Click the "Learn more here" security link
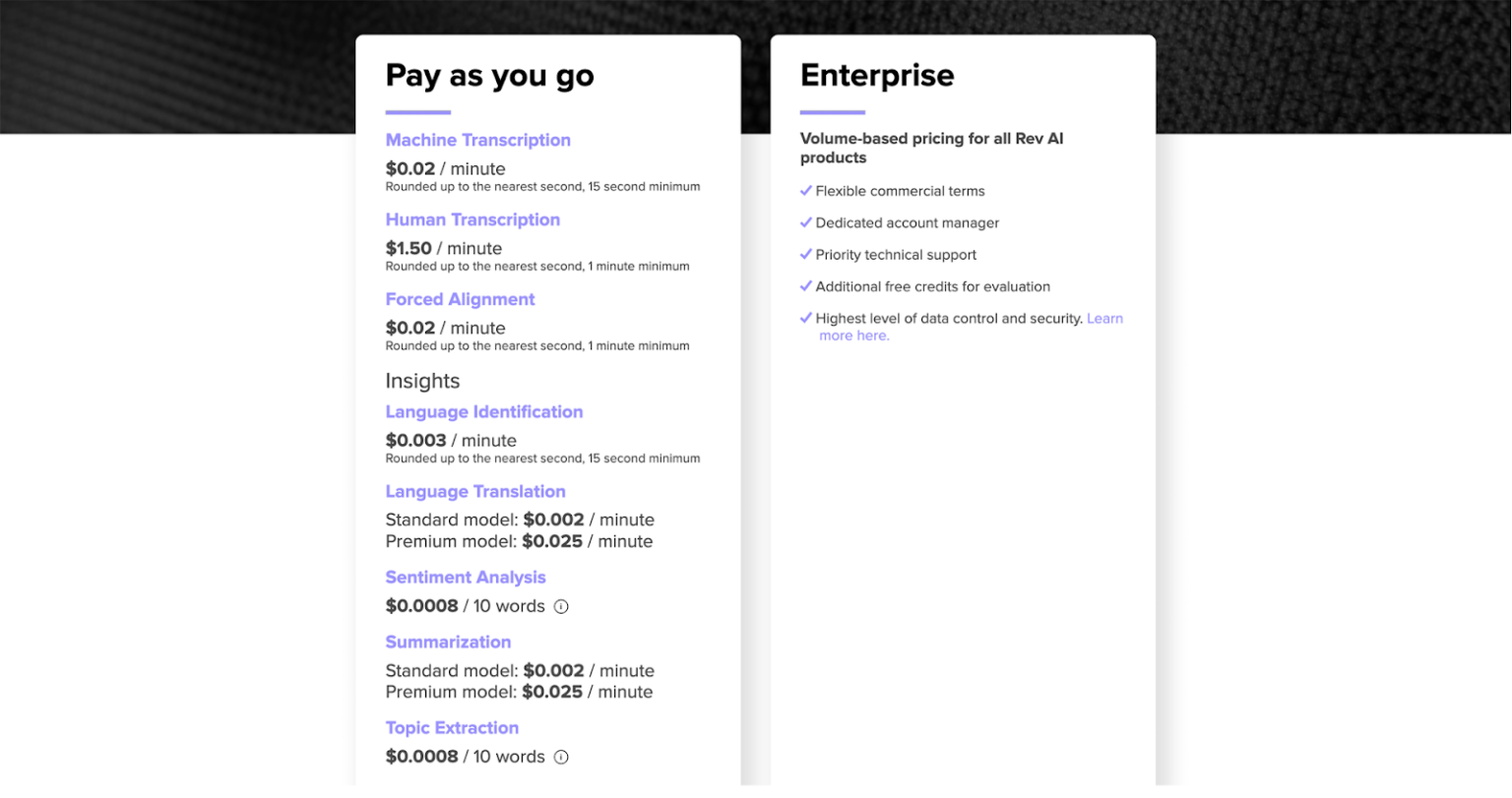1512x798 pixels. (x=853, y=336)
